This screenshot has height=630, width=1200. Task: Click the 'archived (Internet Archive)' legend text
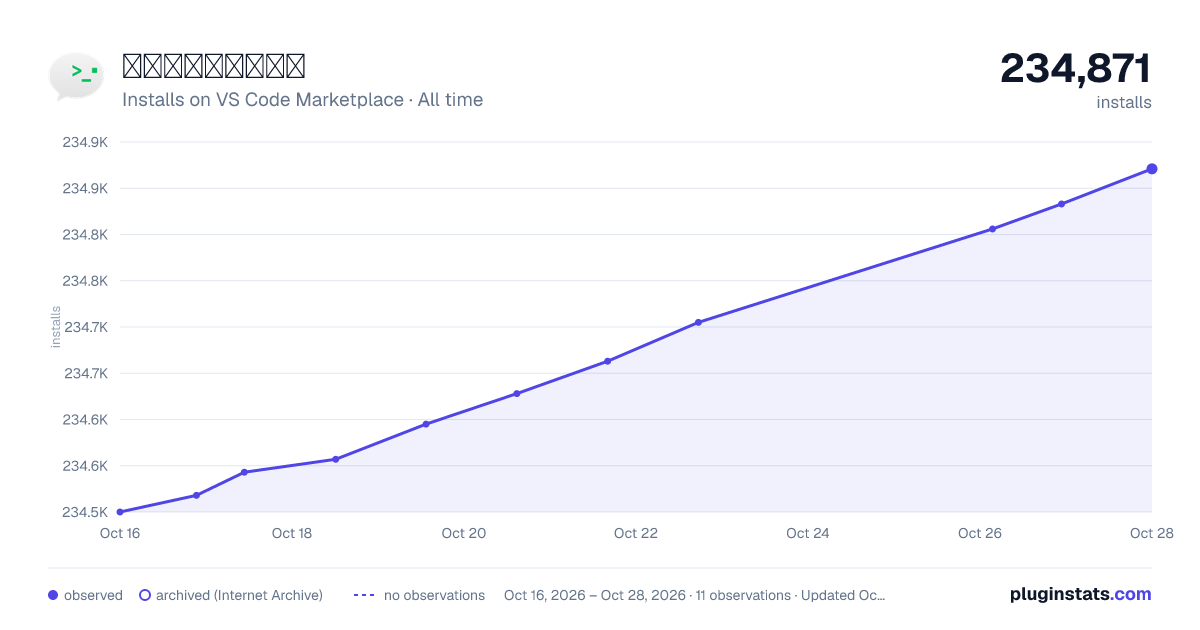click(x=239, y=595)
